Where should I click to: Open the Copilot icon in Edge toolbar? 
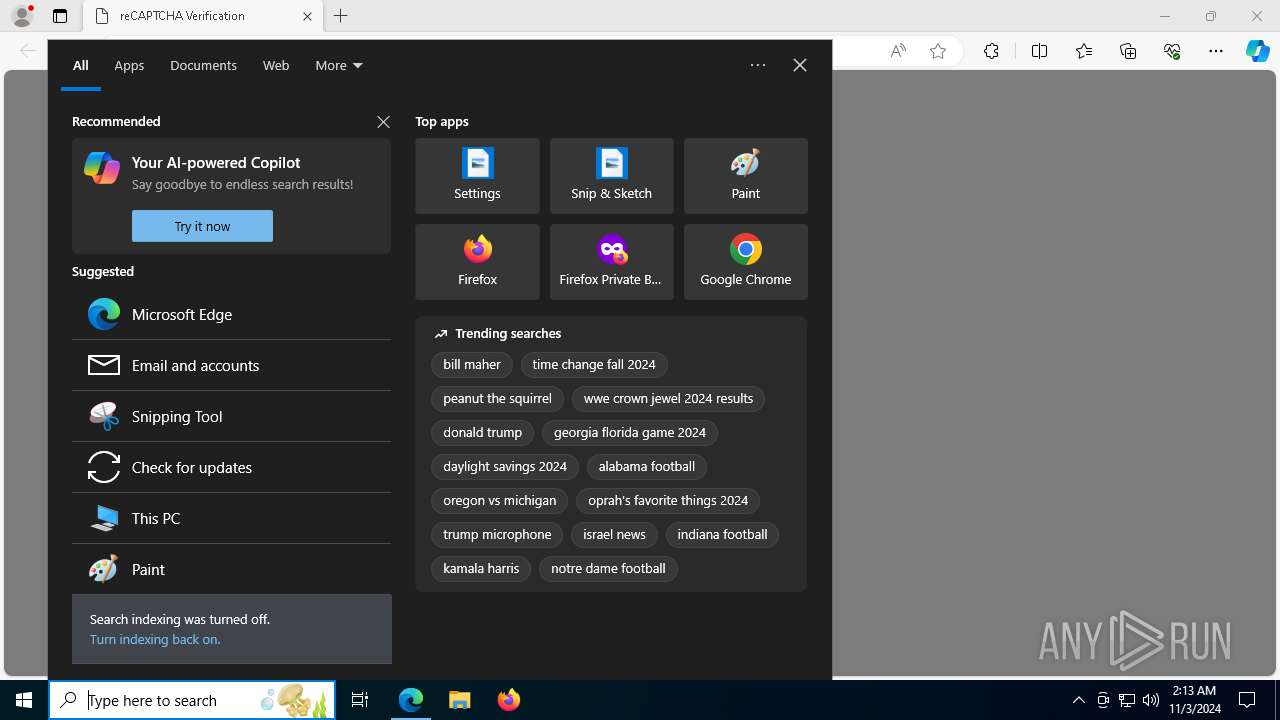point(1257,51)
